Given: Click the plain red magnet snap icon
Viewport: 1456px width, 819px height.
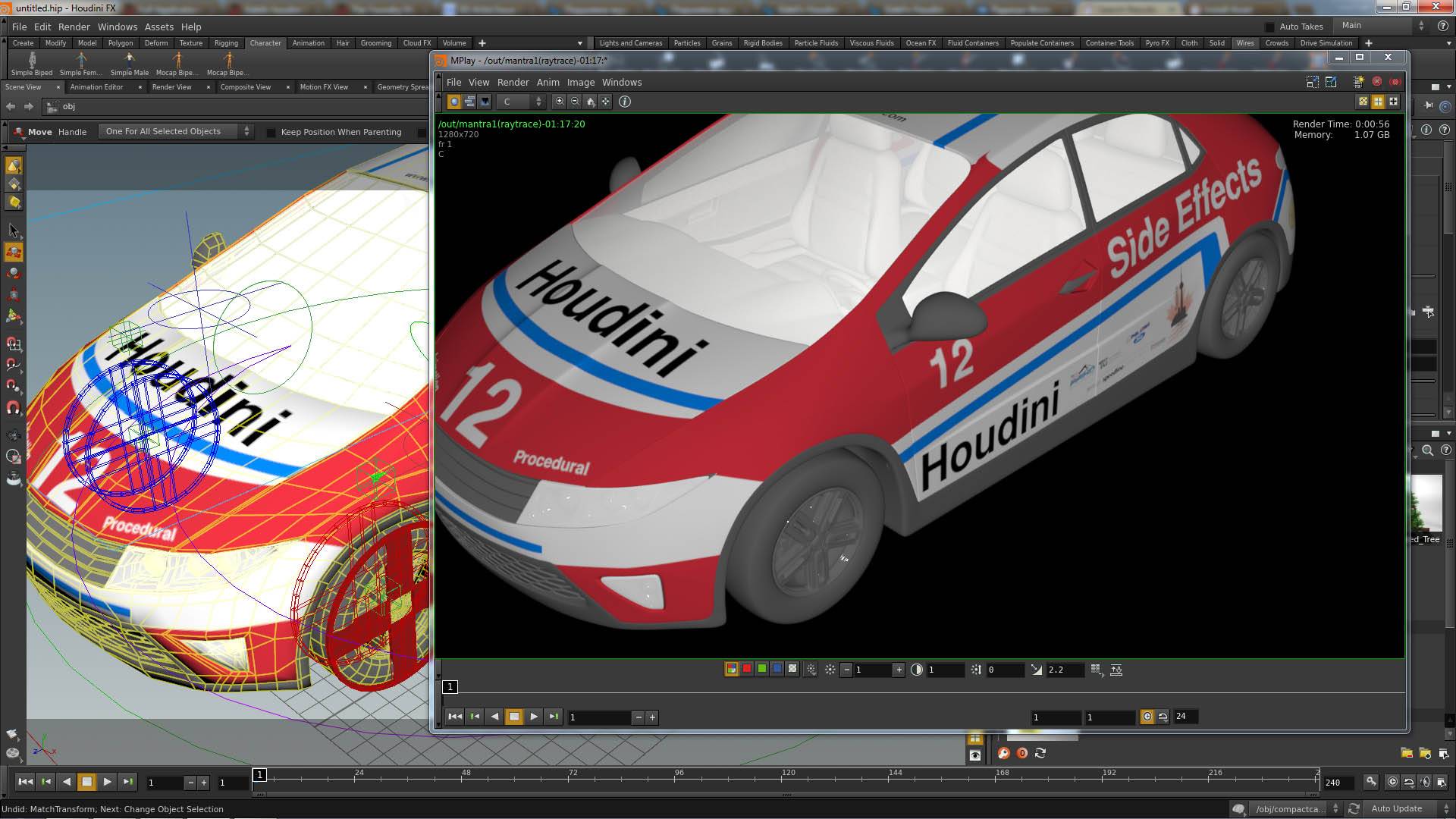Looking at the screenshot, I should pyautogui.click(x=14, y=408).
